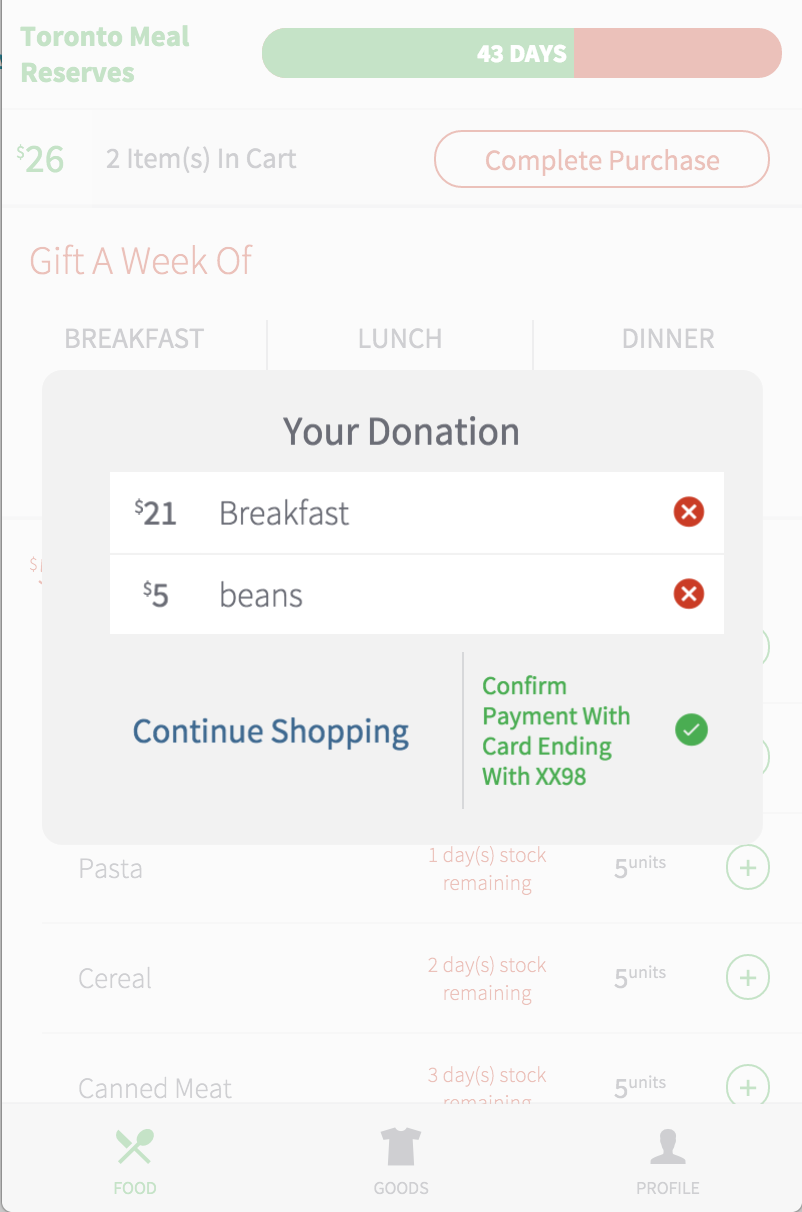Open the Goods shirt icon
This screenshot has height=1212, width=802.
click(x=401, y=1147)
